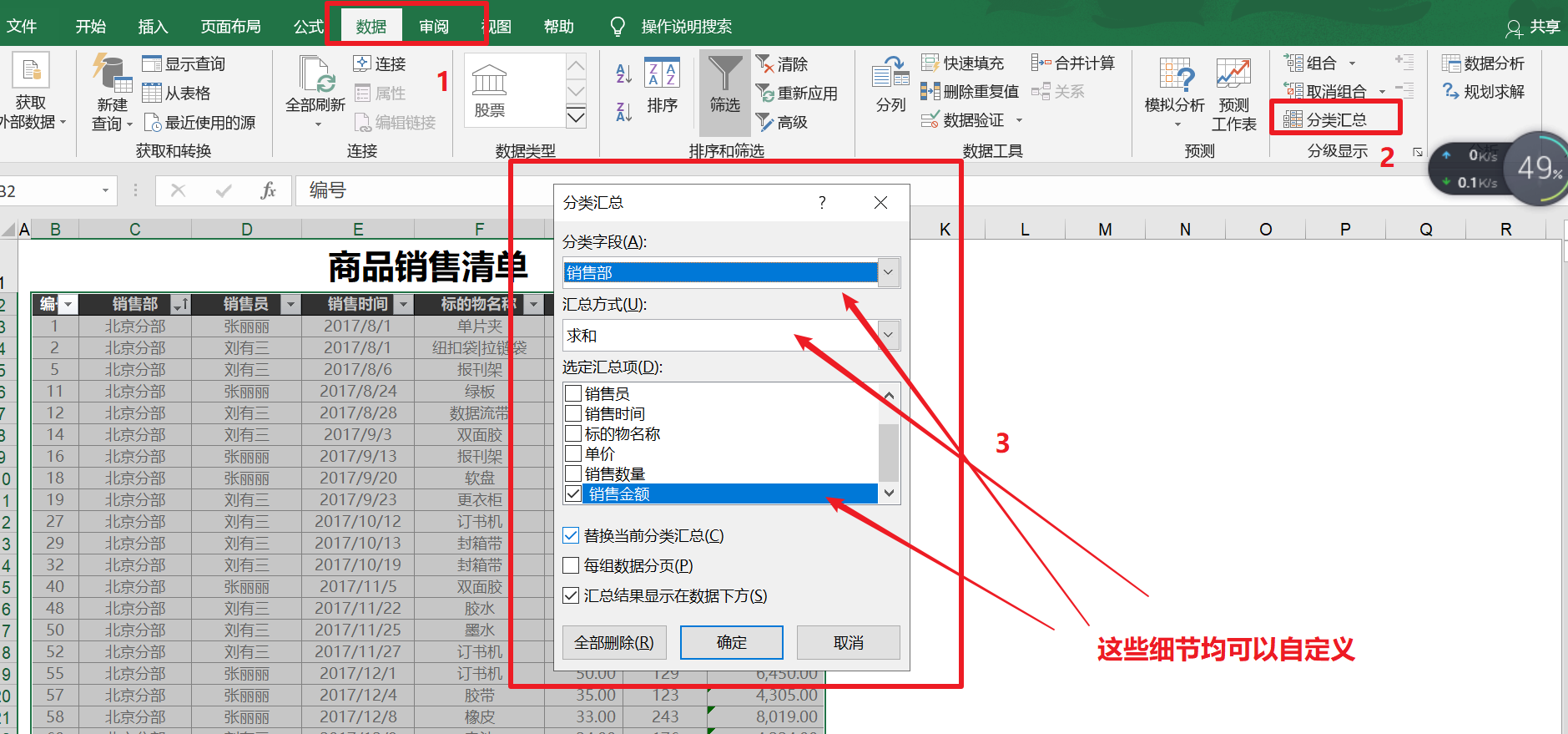Expand the Data Validation (数据验证) dropdown arrow

click(x=1019, y=120)
